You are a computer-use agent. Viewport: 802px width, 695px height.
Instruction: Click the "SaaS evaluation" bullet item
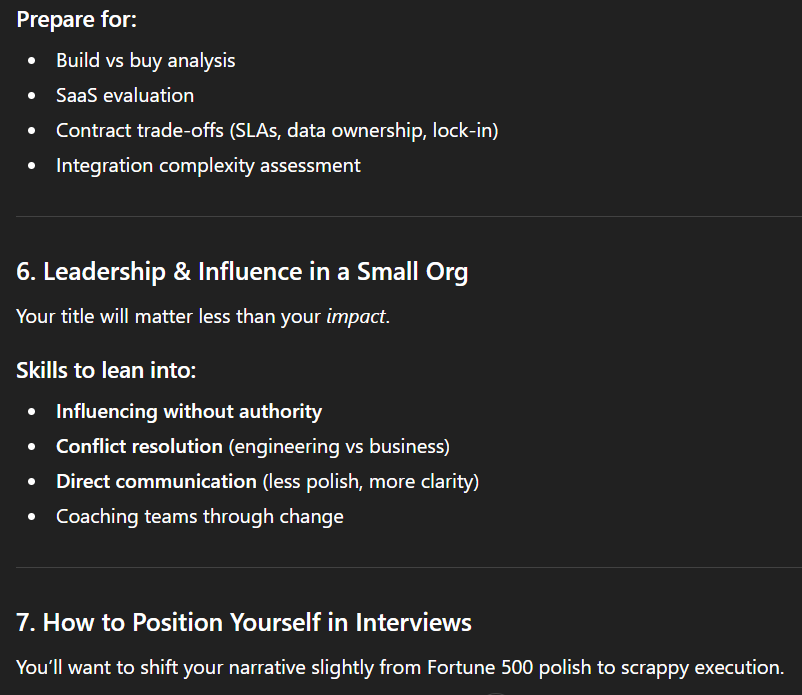[125, 95]
